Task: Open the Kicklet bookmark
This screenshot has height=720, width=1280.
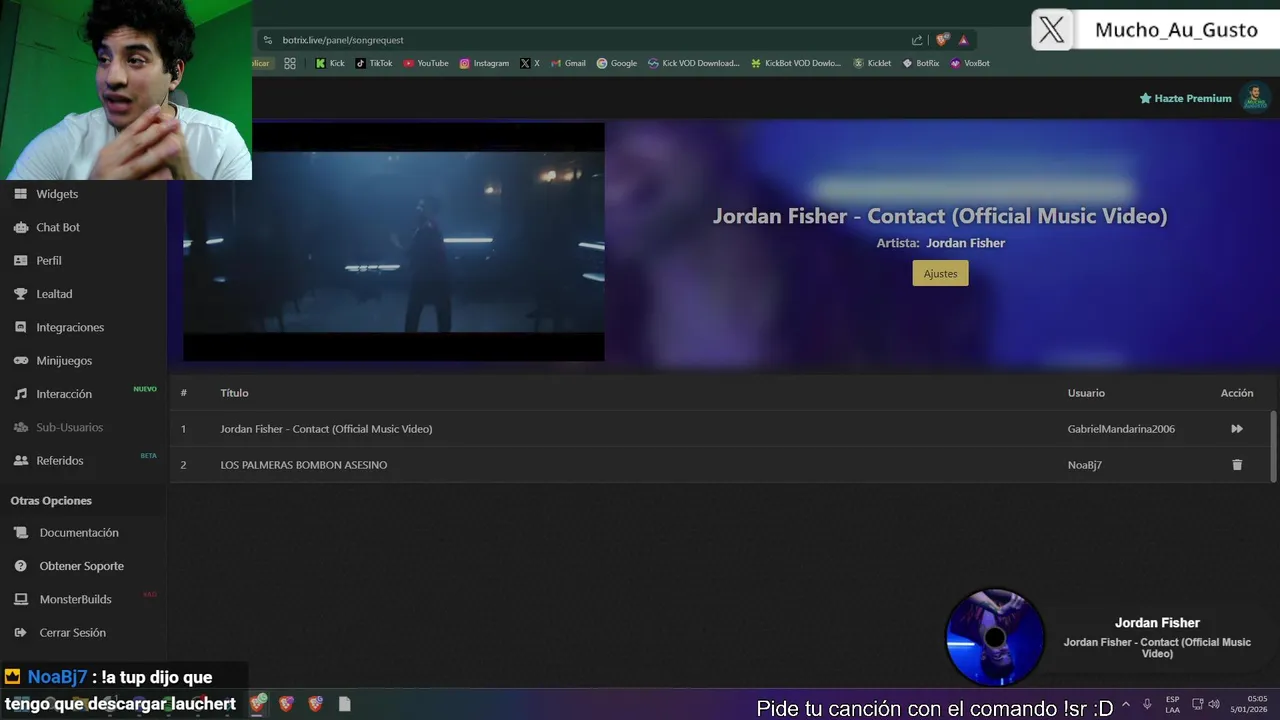Action: (x=872, y=63)
